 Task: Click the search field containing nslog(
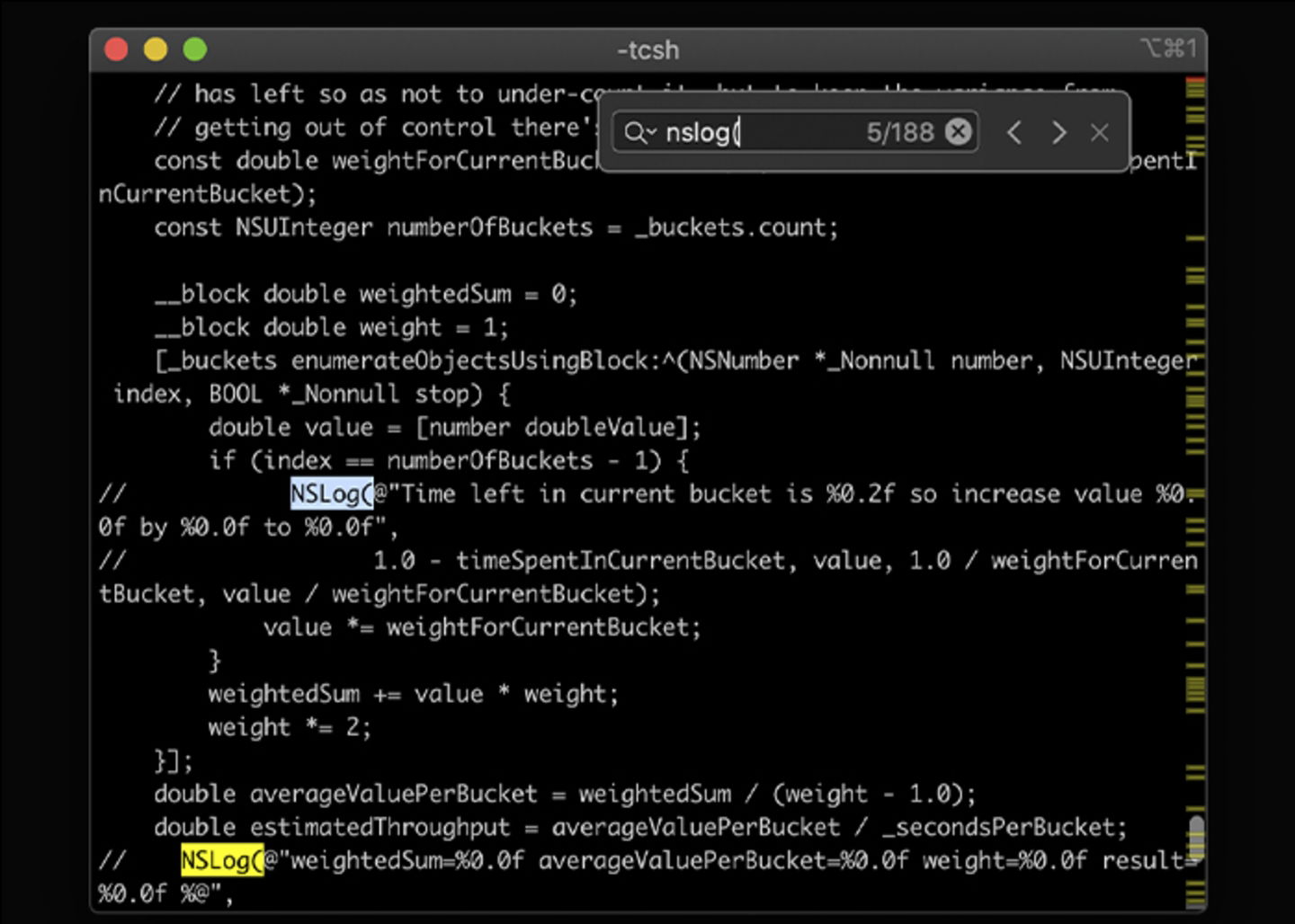pos(796,132)
